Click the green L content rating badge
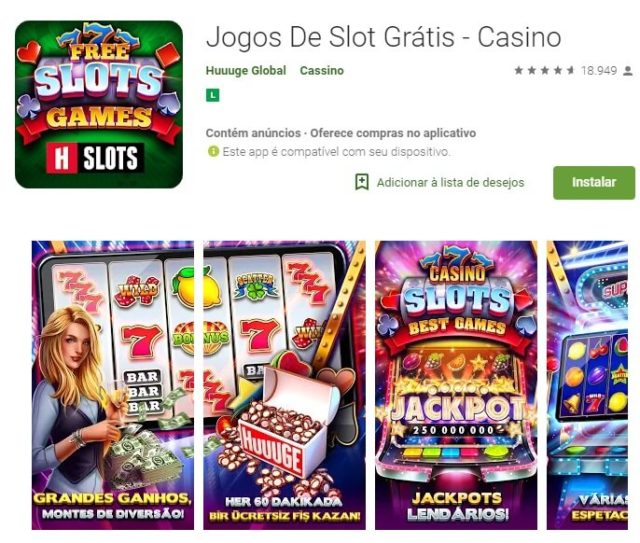The height and width of the screenshot is (543, 640). [213, 95]
